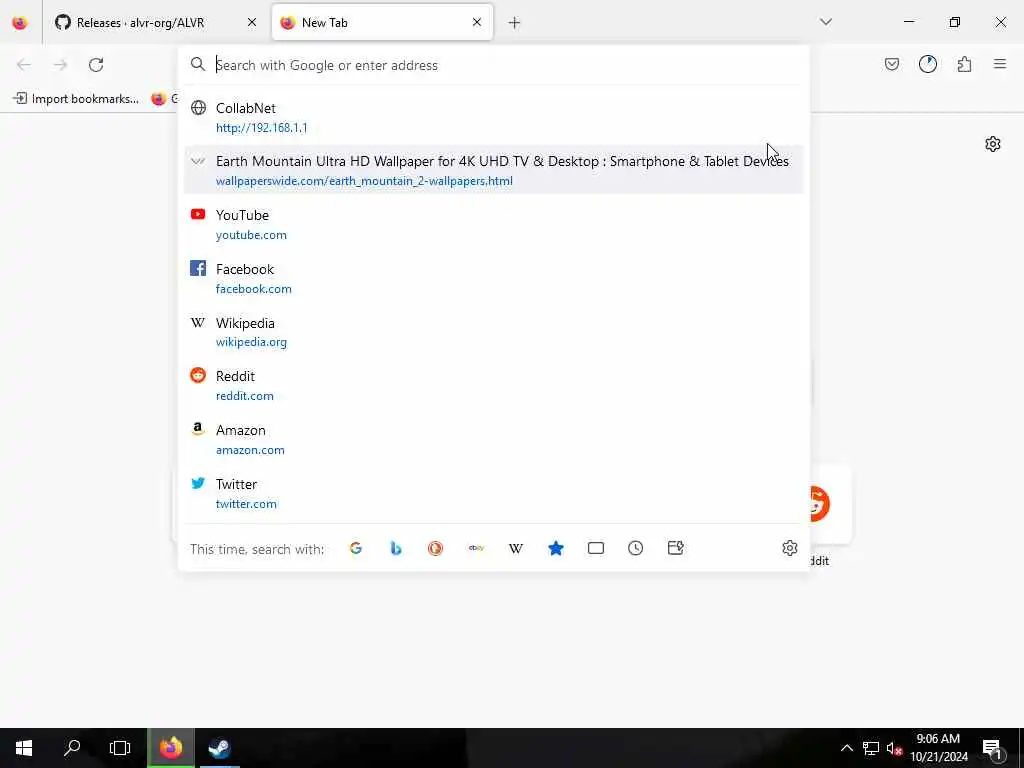Screen dimensions: 1024x768
Task: Switch to the Releases alvr-org/ALVR tab
Action: pyautogui.click(x=155, y=23)
